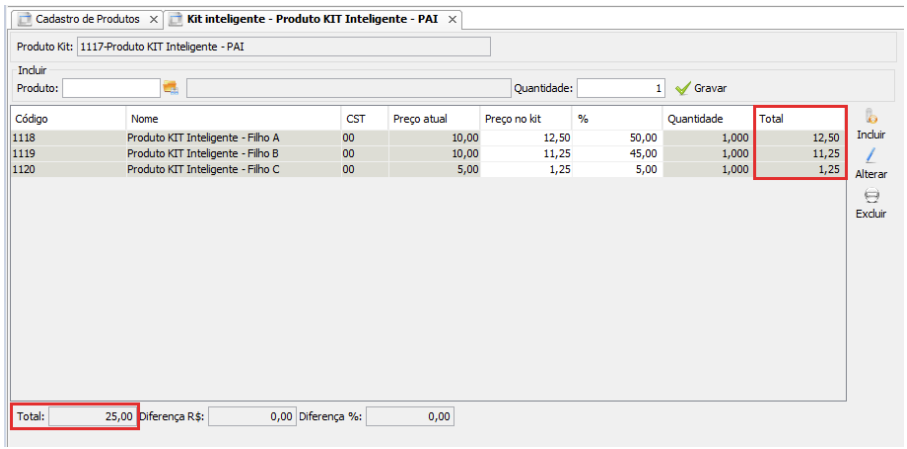The image size is (907, 449).
Task: Switch to Cadastro de Produtos tab
Action: click(86, 19)
